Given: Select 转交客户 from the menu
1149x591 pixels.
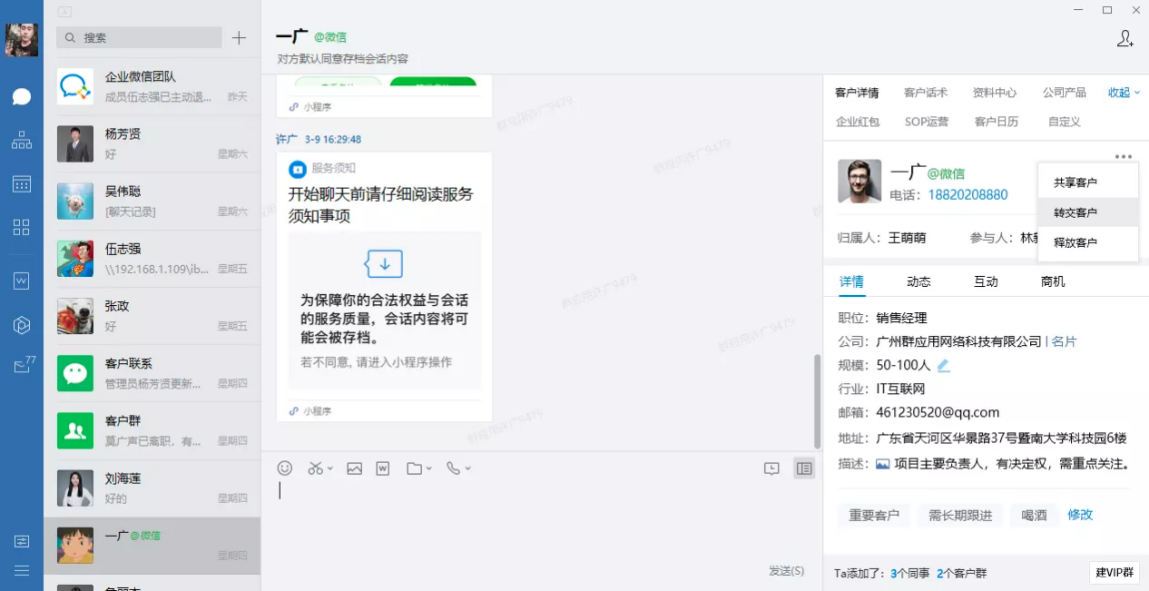Looking at the screenshot, I should tap(1088, 212).
